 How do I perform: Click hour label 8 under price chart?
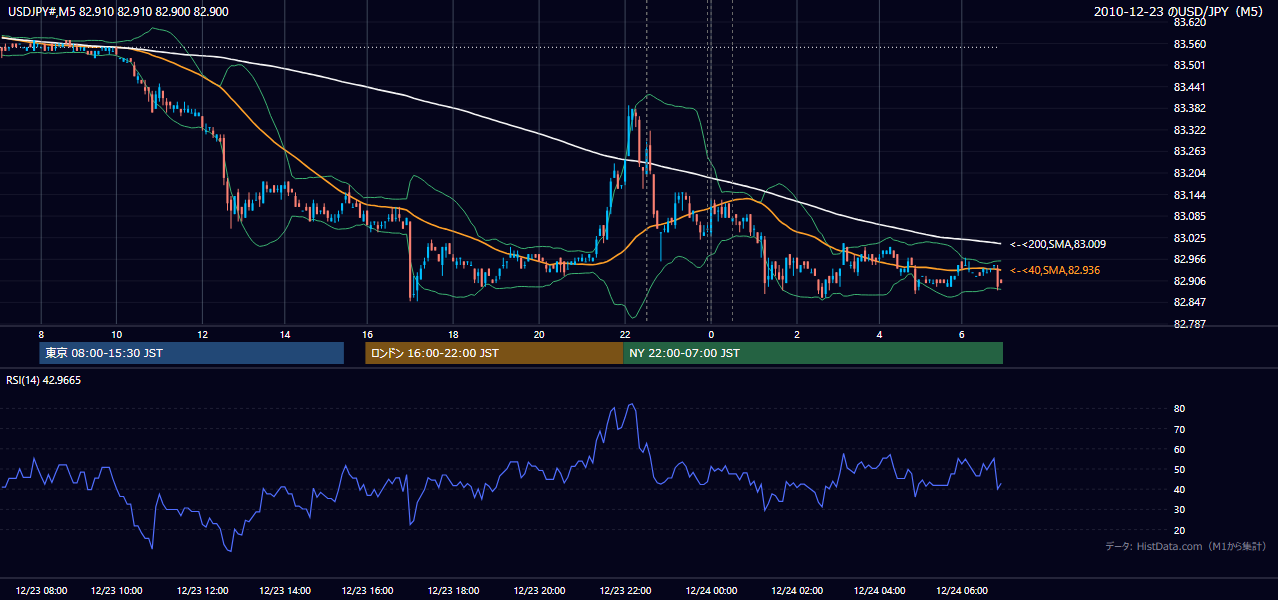tap(41, 333)
